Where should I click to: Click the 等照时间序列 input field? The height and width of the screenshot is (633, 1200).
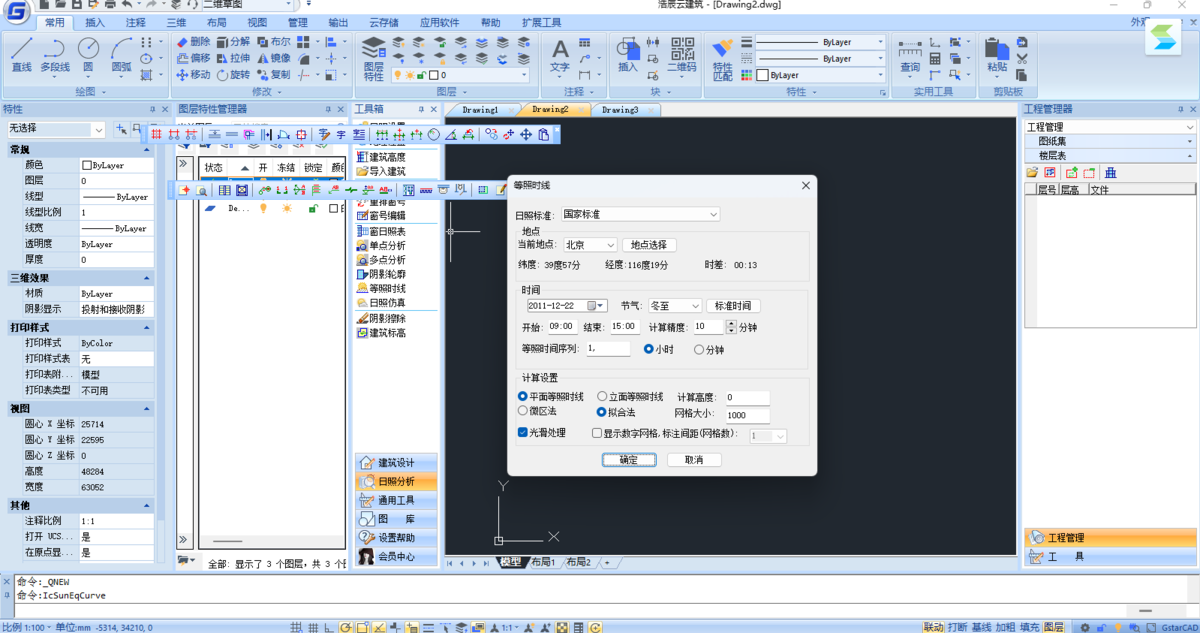(x=608, y=348)
